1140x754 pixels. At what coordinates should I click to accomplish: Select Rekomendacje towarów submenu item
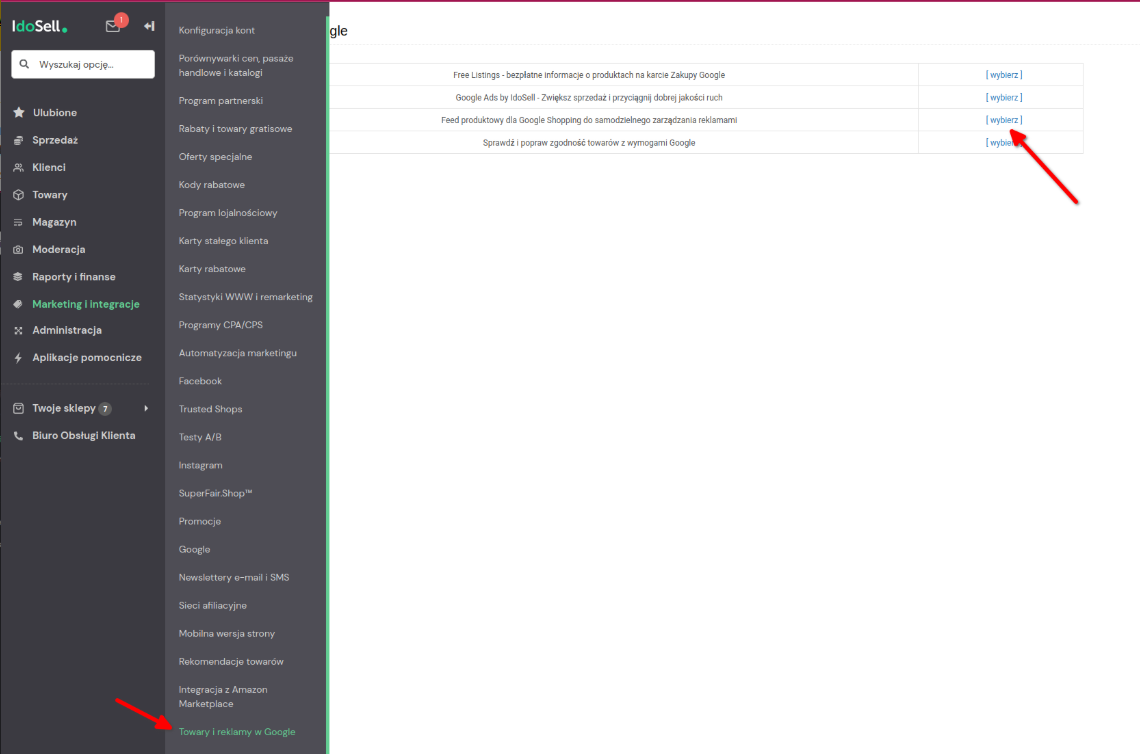click(231, 662)
